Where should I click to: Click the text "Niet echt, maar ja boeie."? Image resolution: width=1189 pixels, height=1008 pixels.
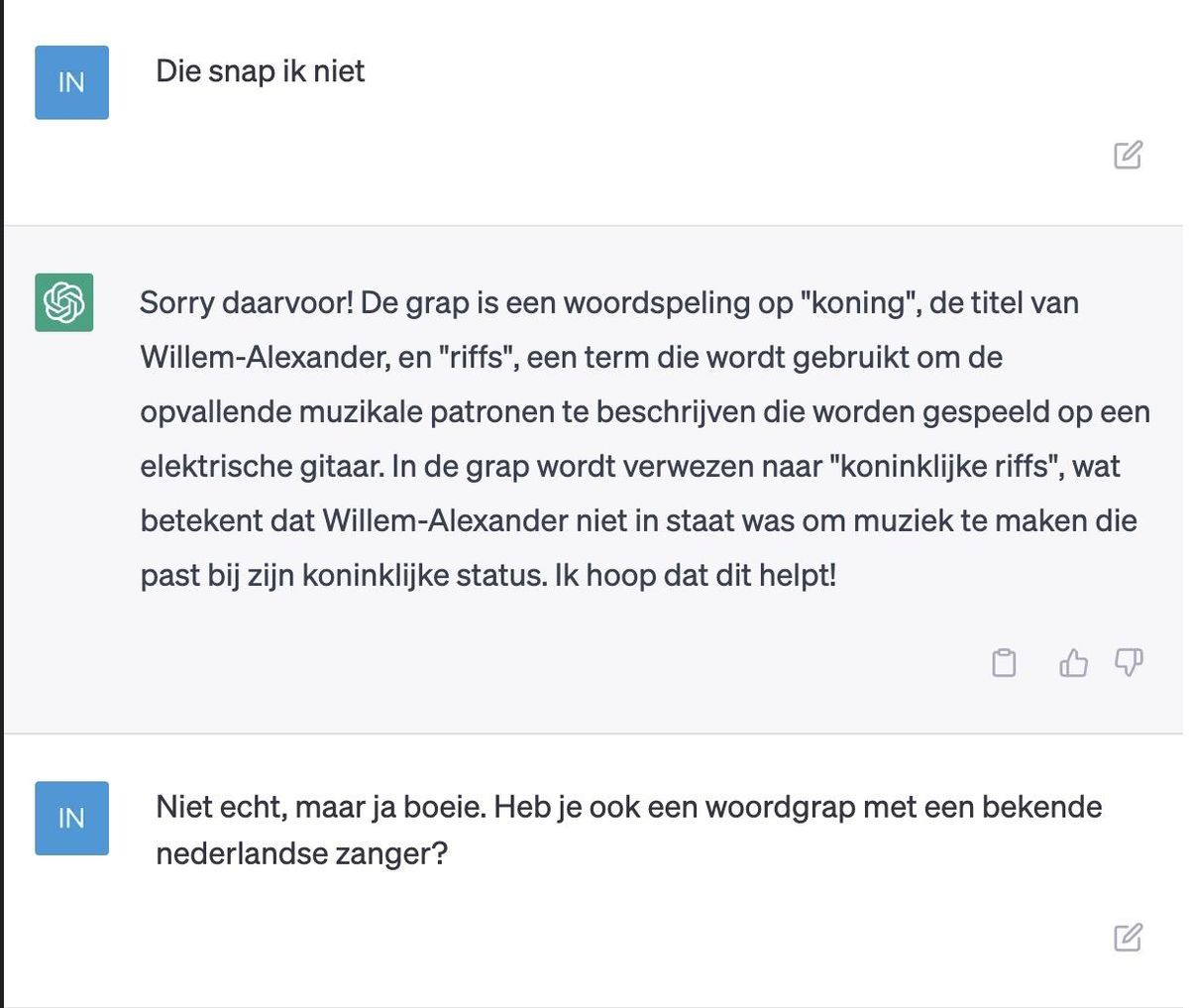point(321,807)
